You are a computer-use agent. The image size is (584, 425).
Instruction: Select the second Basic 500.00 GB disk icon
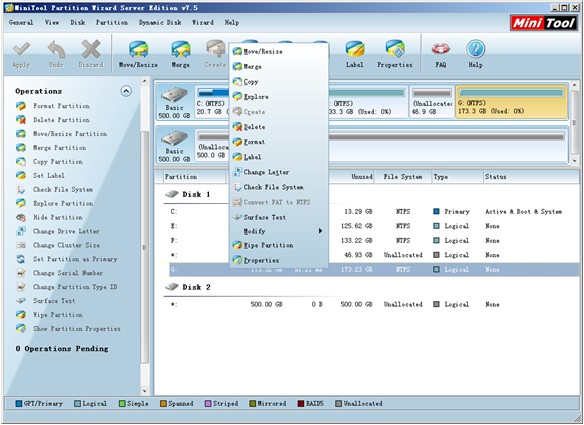[x=174, y=146]
